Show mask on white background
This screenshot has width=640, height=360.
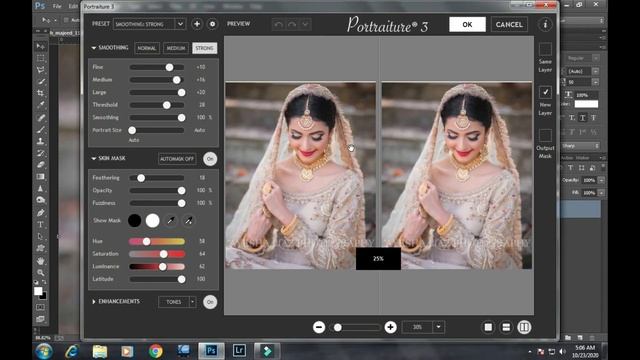pos(152,220)
